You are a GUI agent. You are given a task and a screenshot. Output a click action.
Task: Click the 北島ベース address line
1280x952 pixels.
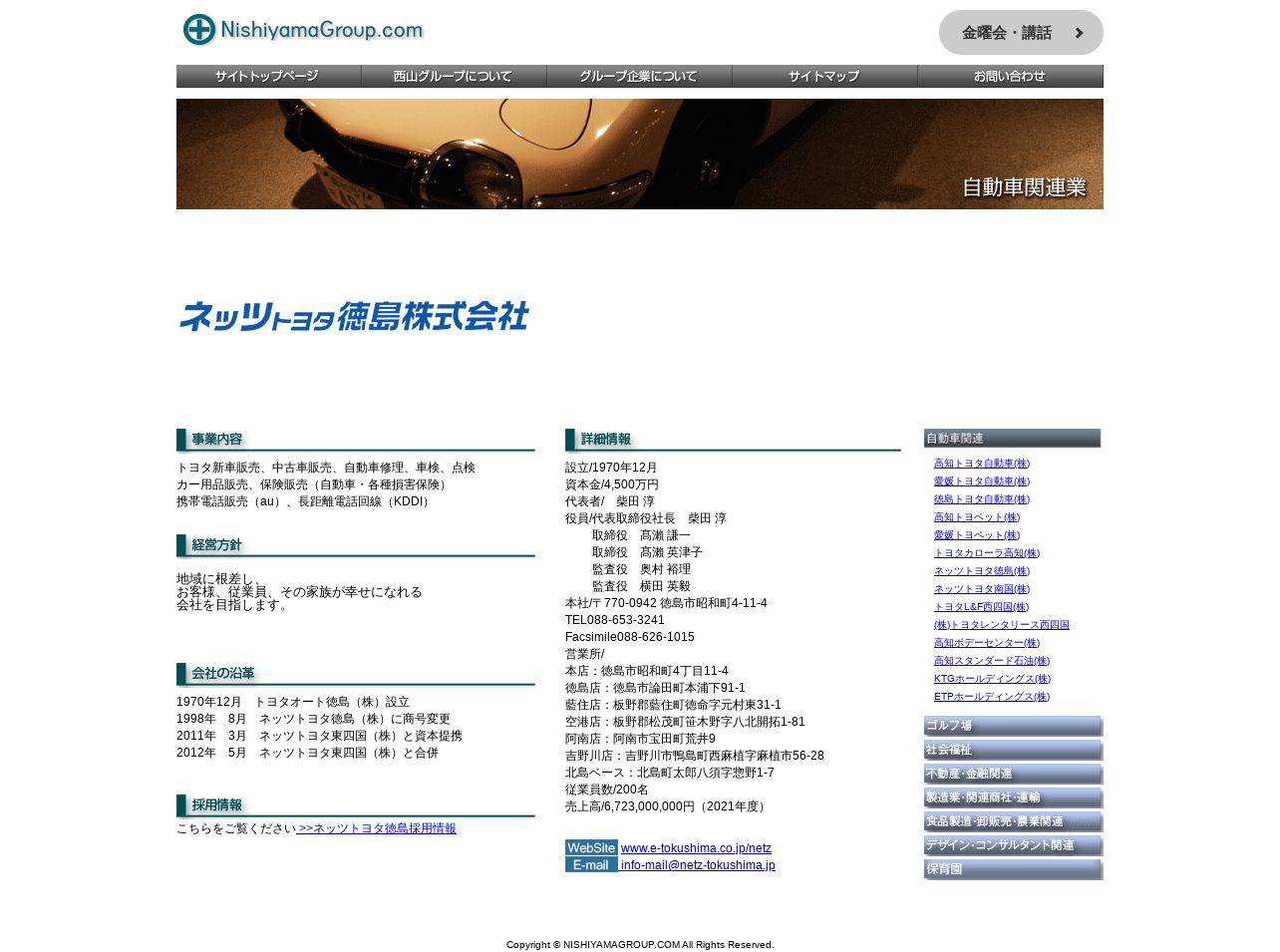(670, 773)
